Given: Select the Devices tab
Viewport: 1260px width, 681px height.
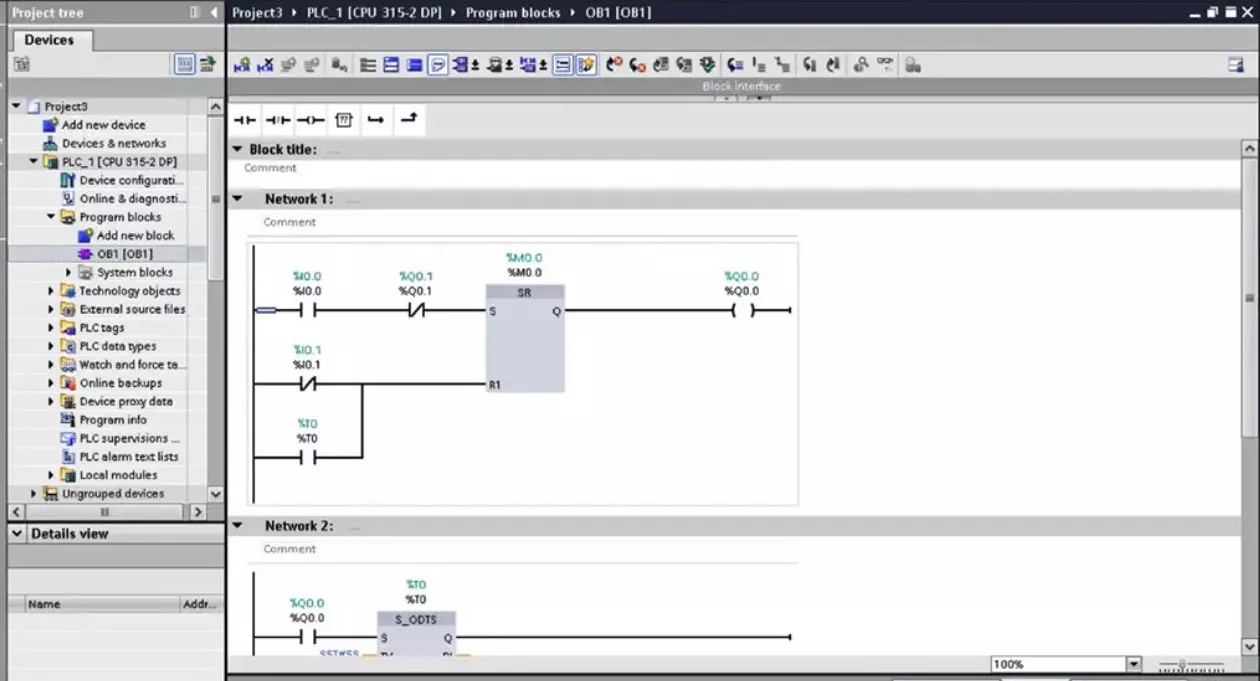Looking at the screenshot, I should click(49, 40).
